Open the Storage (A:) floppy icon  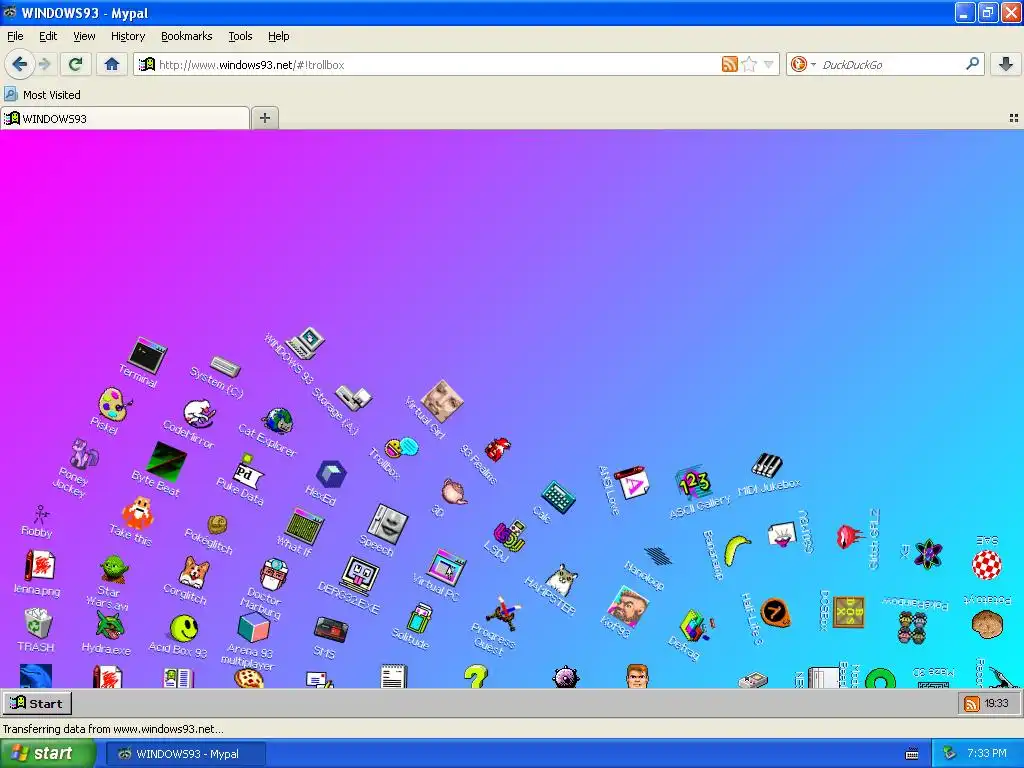coord(353,397)
